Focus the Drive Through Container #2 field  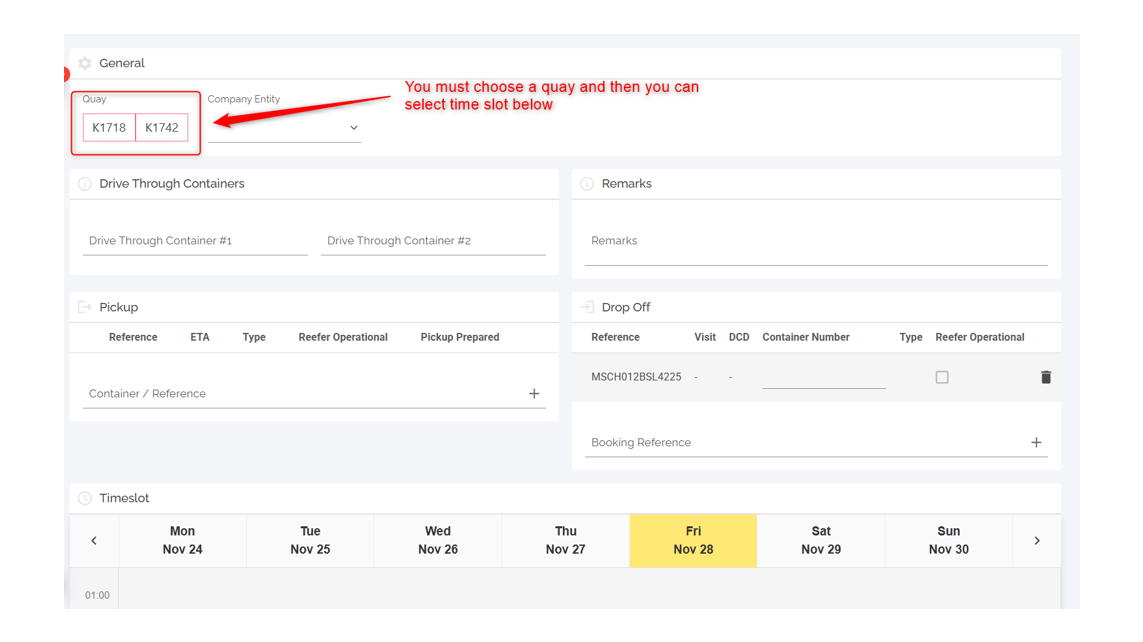[x=432, y=241]
